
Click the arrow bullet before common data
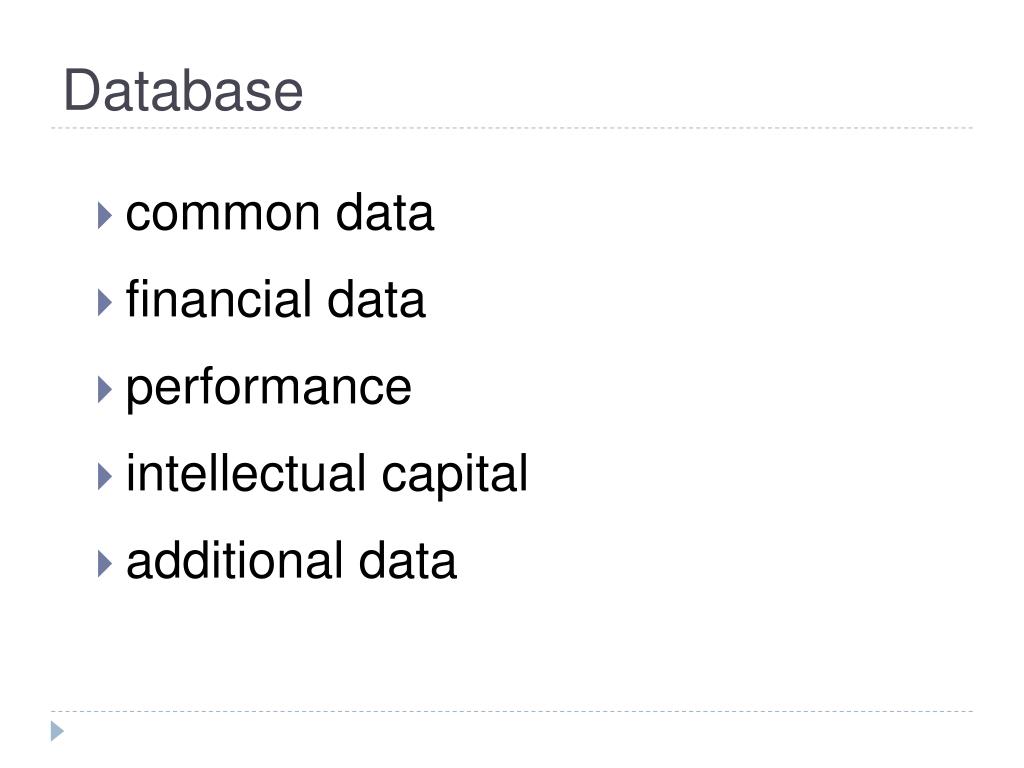pos(104,216)
